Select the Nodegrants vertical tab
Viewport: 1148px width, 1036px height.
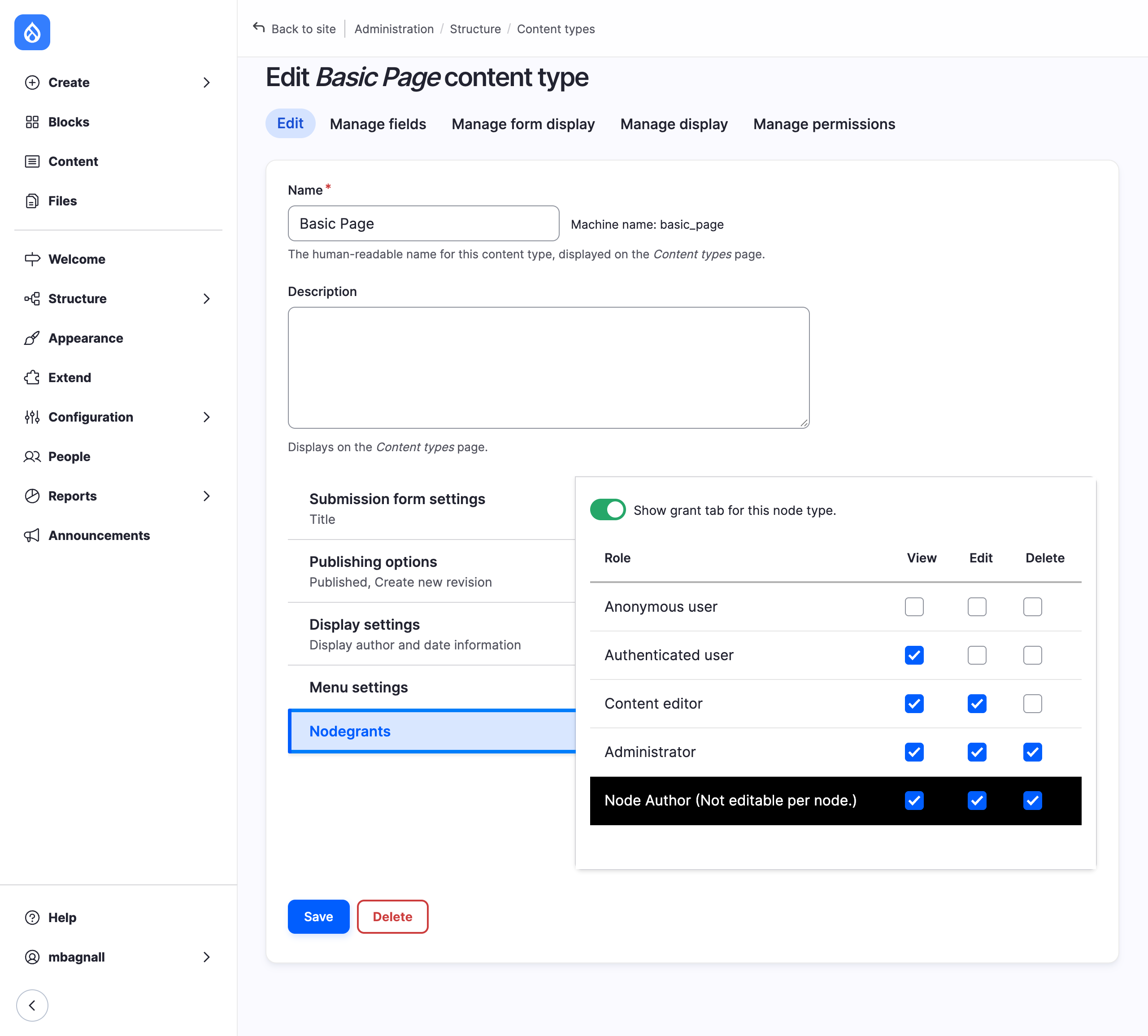pyautogui.click(x=432, y=731)
